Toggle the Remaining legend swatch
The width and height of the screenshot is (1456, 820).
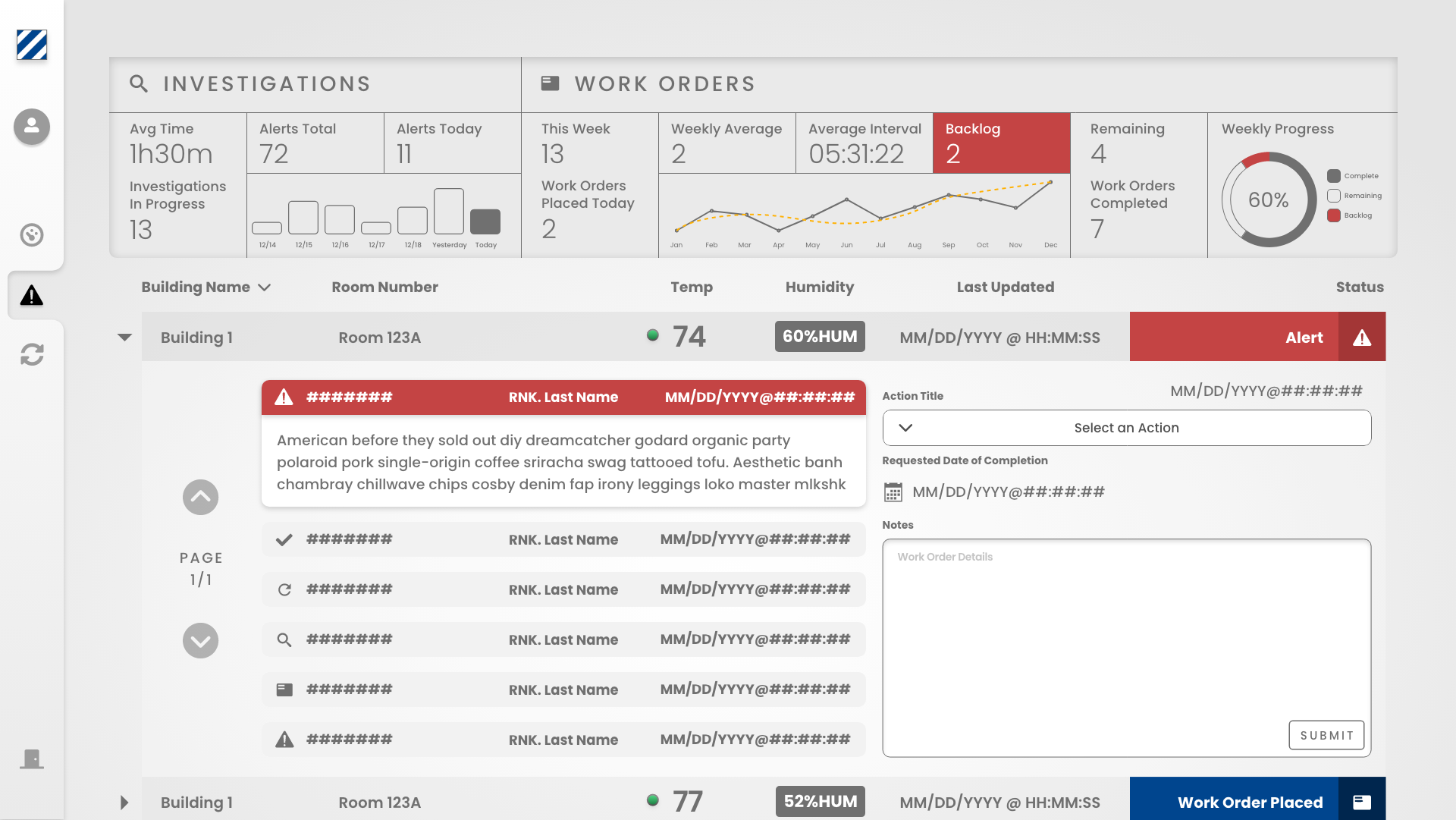(1334, 196)
